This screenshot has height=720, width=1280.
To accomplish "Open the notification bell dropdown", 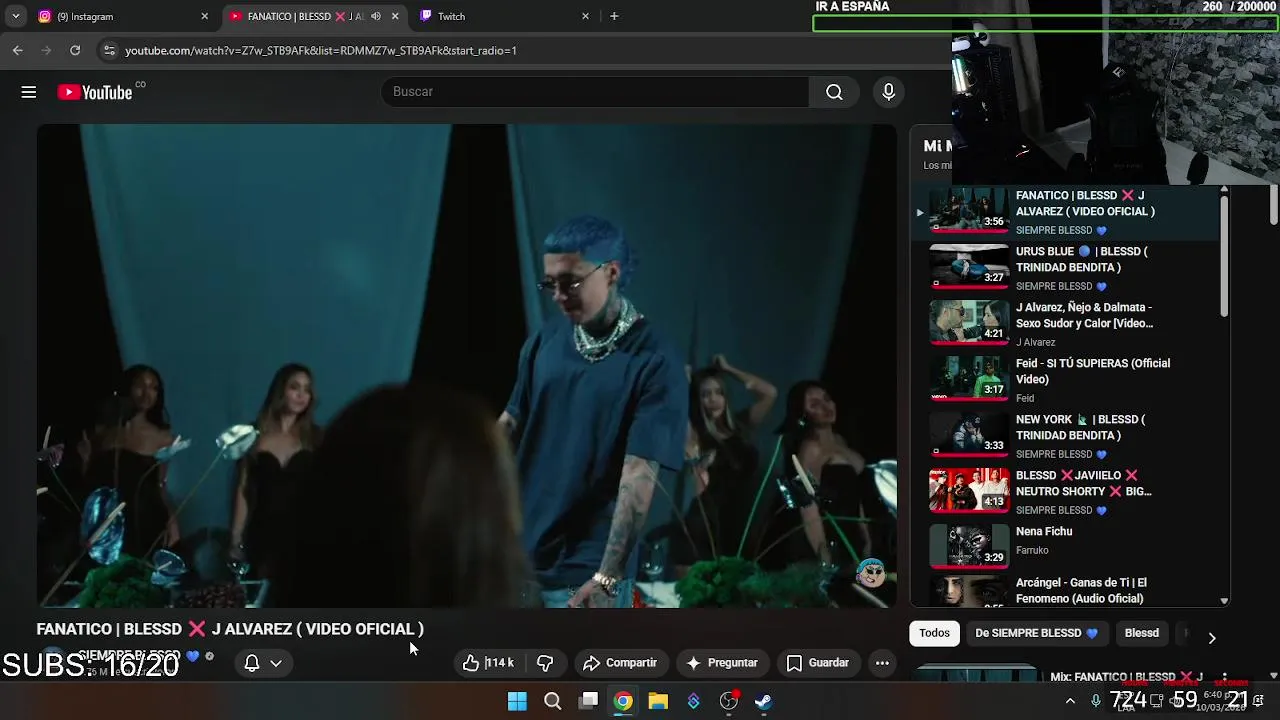I will coord(263,663).
